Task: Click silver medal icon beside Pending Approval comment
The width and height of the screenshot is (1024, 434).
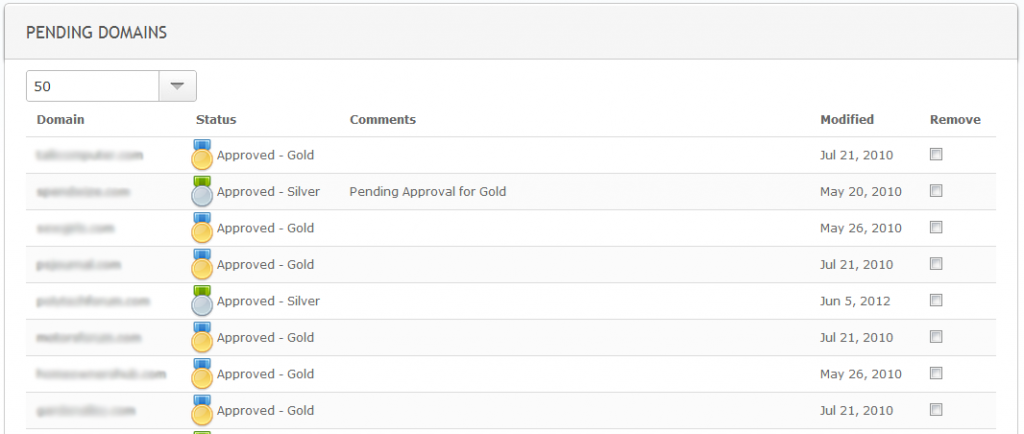Action: click(203, 191)
